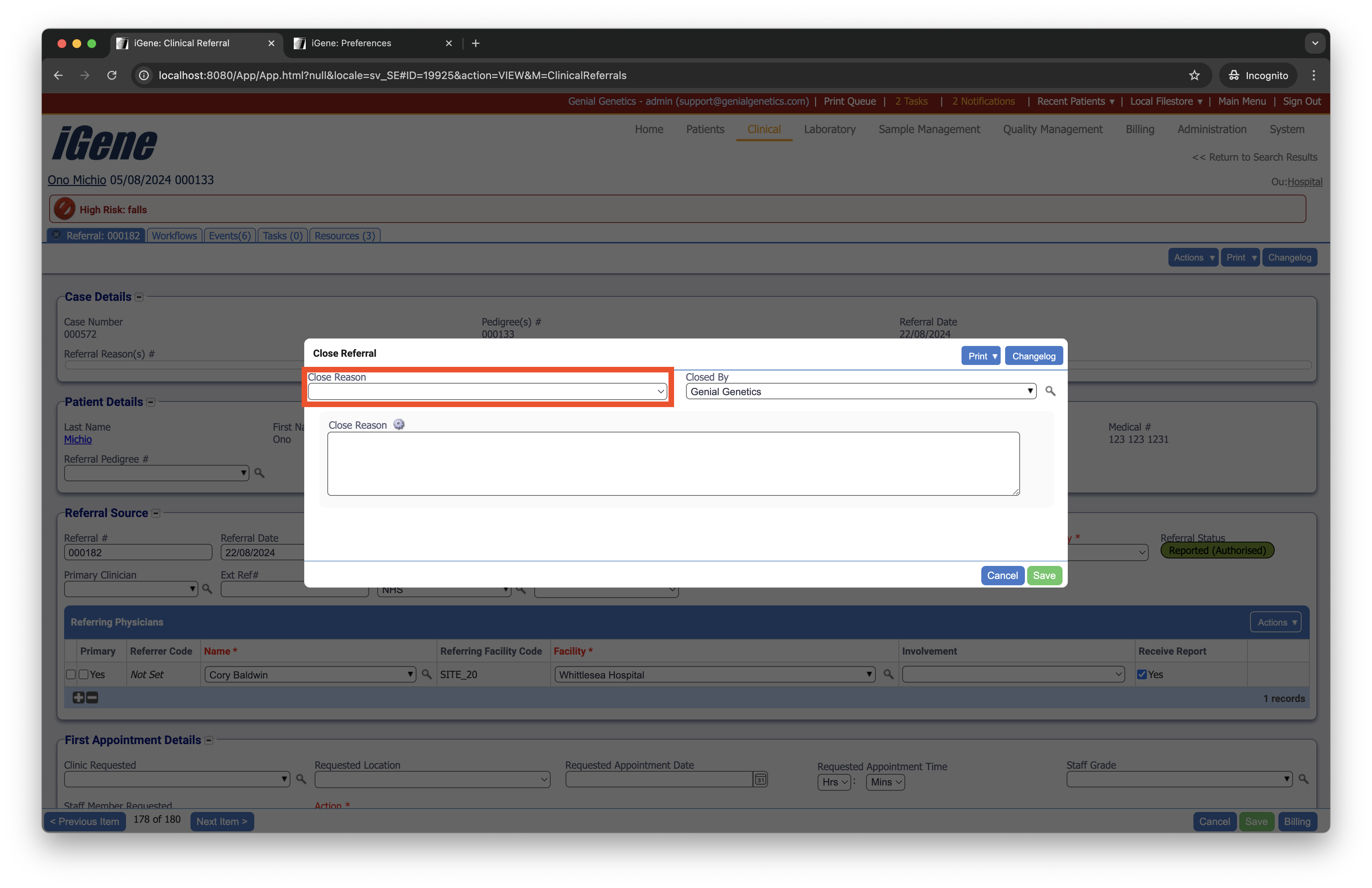Uncheck the Receive Report Yes checkbox
The width and height of the screenshot is (1372, 888).
[x=1142, y=674]
